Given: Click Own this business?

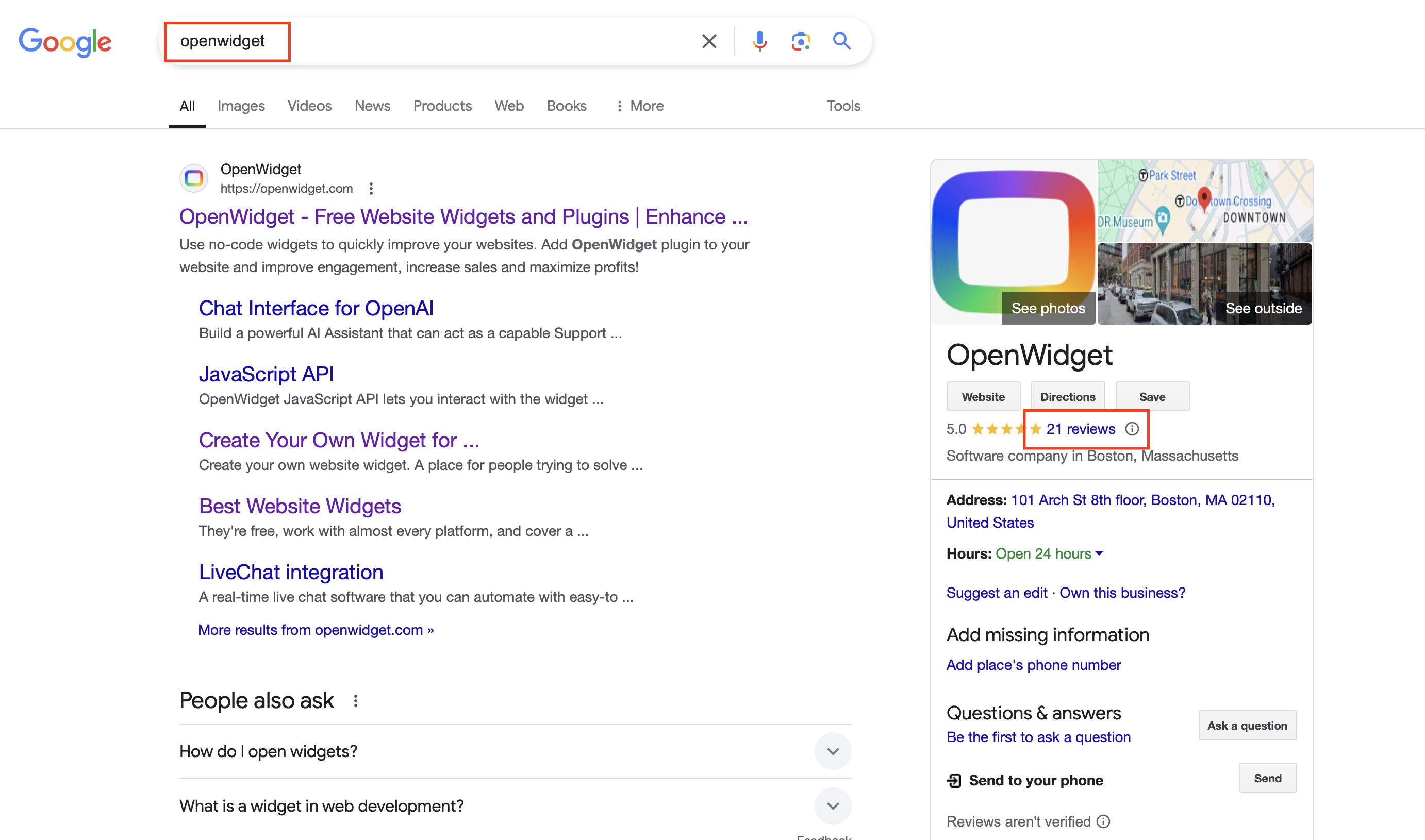Looking at the screenshot, I should click(1122, 593).
